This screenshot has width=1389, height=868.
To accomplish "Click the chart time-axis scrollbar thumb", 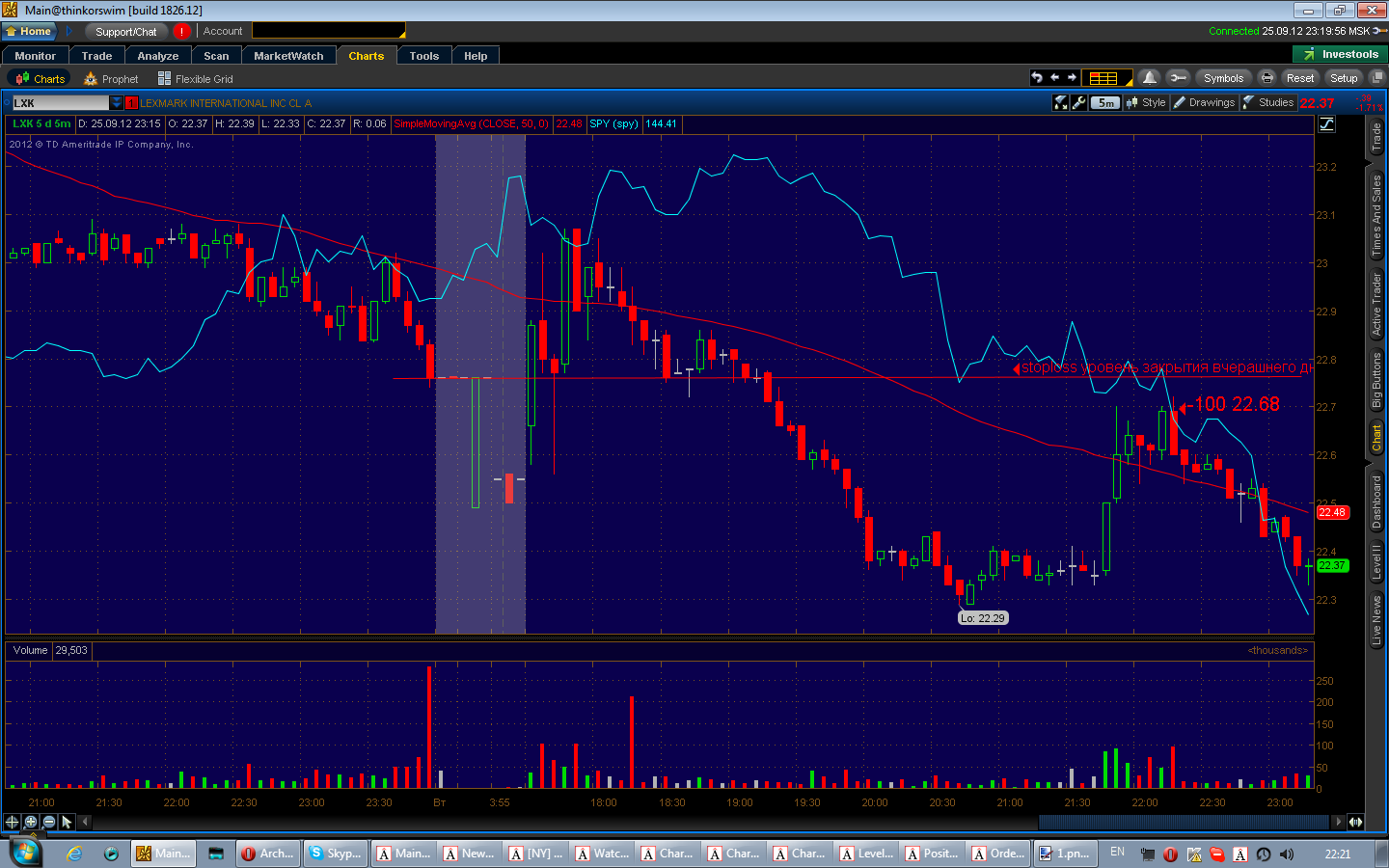I will pos(1185,822).
